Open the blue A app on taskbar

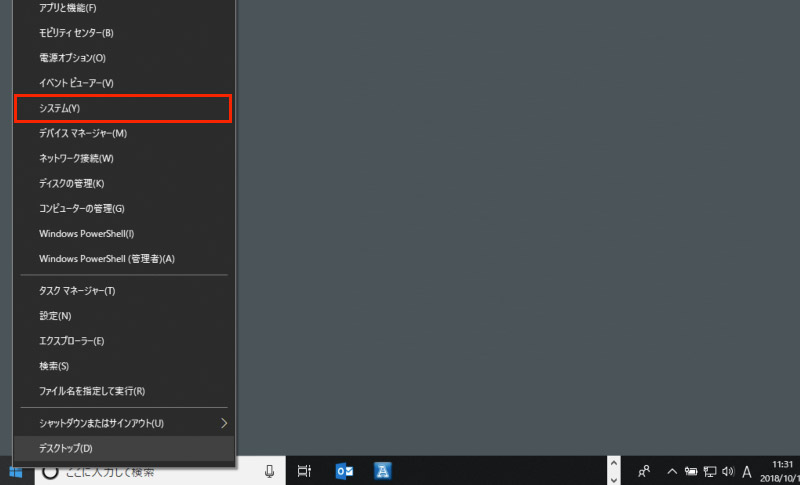coord(383,471)
